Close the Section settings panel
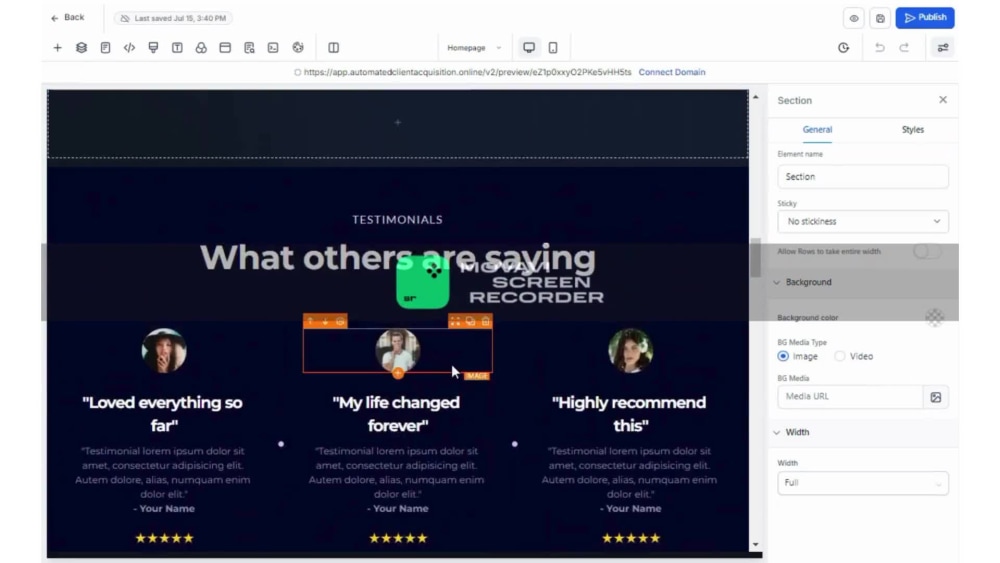 [x=943, y=100]
